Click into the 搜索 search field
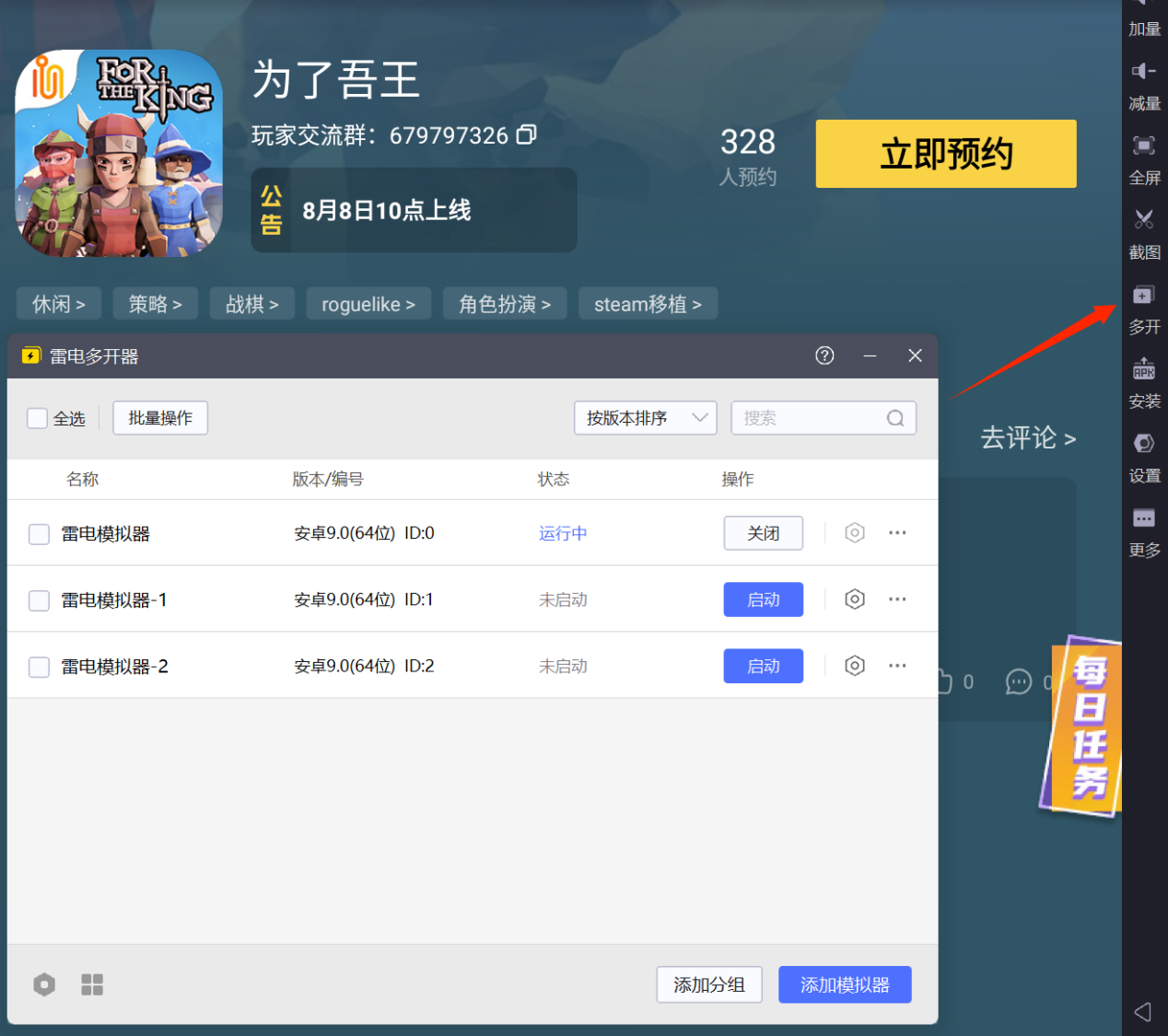The image size is (1168, 1036). pyautogui.click(x=811, y=418)
